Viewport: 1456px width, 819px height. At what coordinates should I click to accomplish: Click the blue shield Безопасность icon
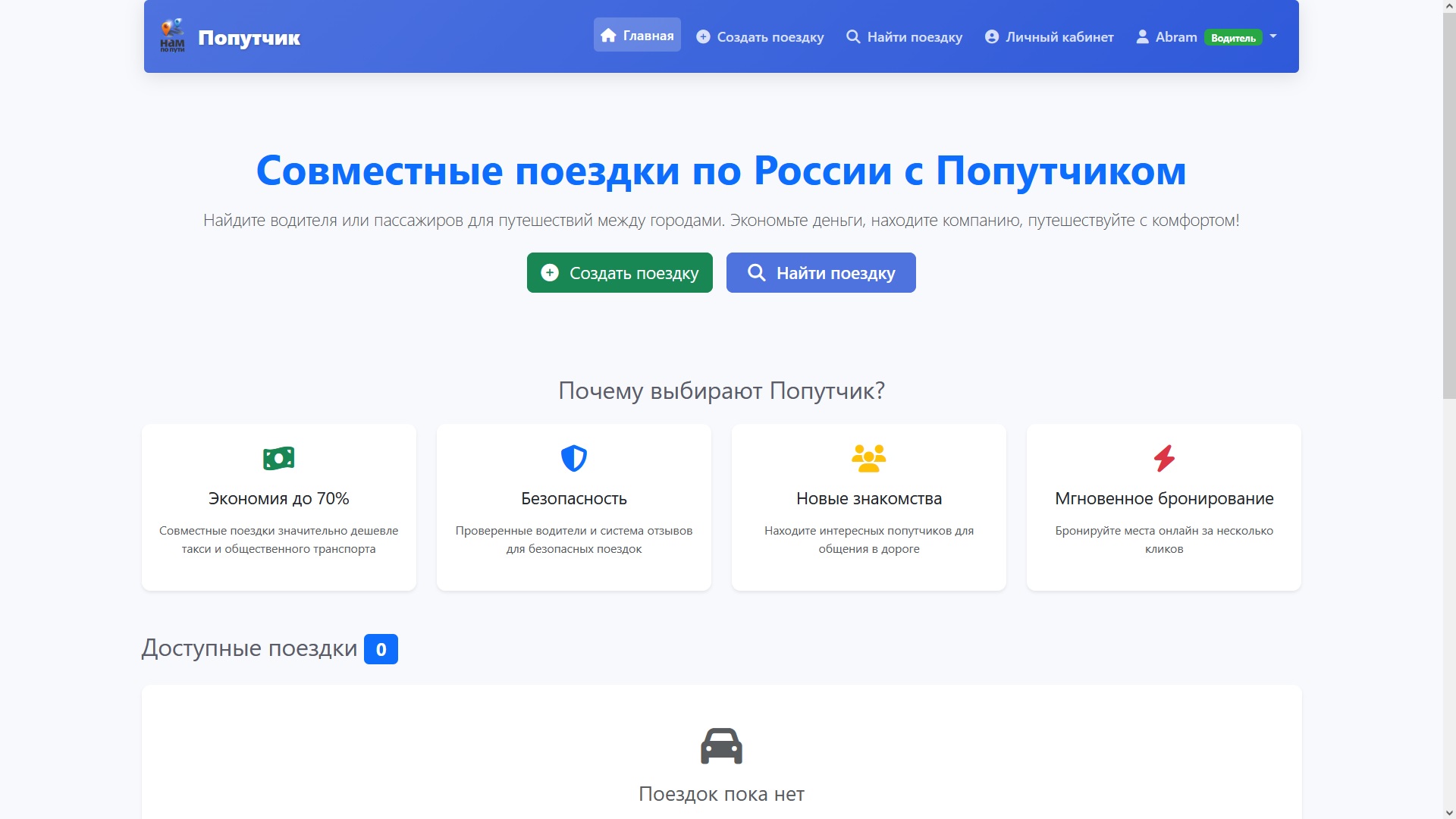(x=573, y=459)
